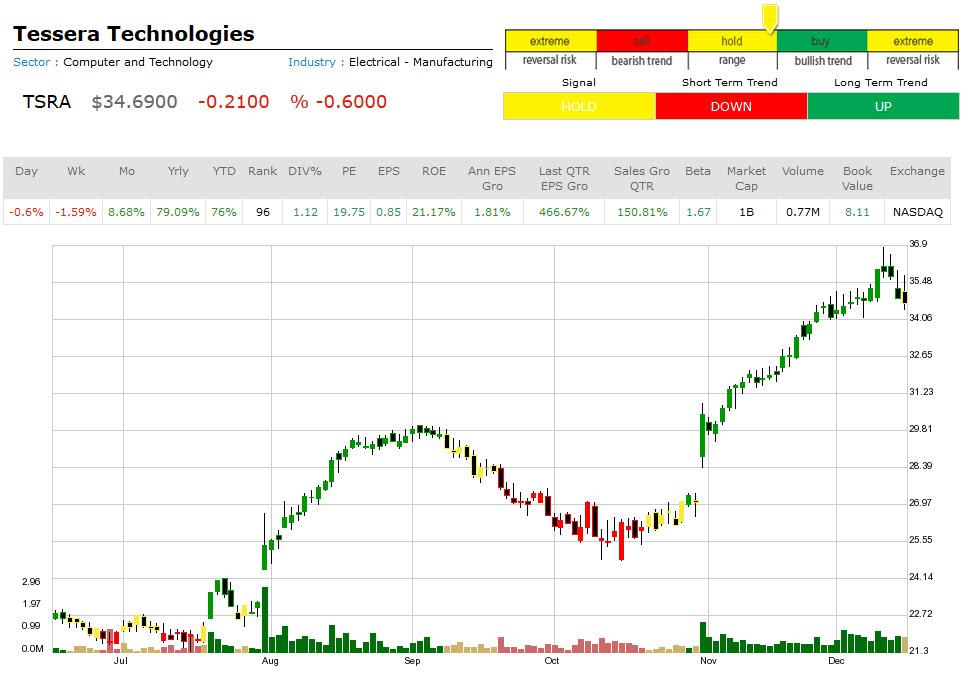Click the yellow HOLD signal box
The width and height of the screenshot is (968, 684).
[x=579, y=106]
